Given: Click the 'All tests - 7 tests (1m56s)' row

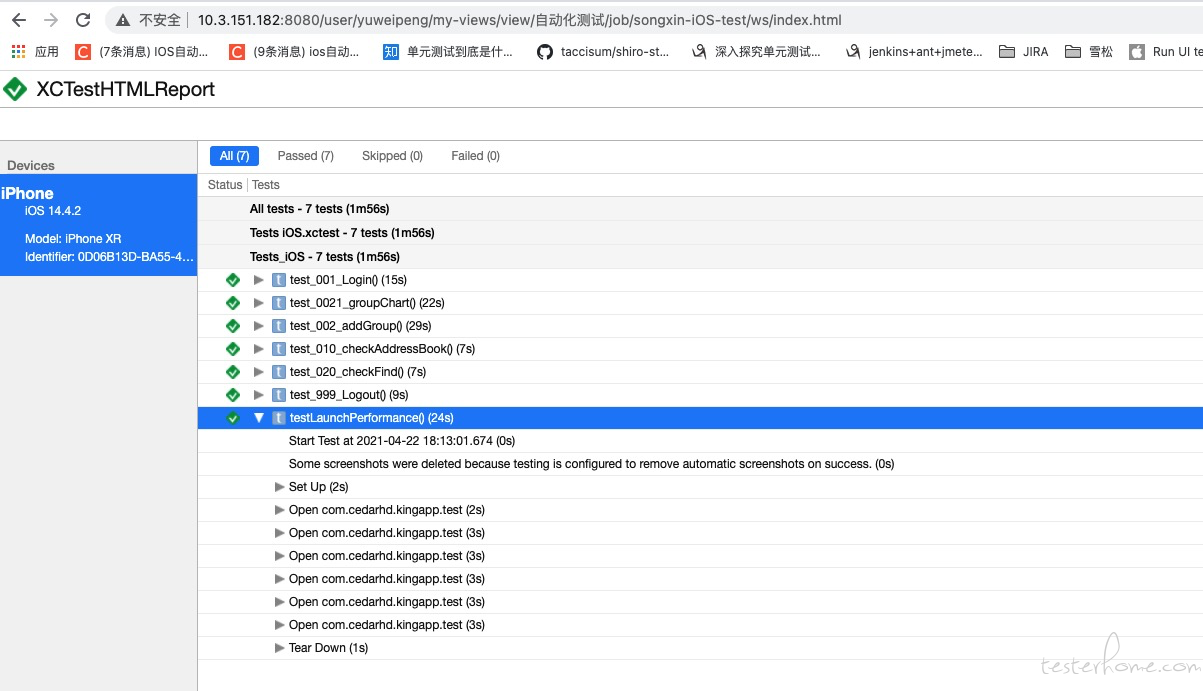Looking at the screenshot, I should pos(700,209).
